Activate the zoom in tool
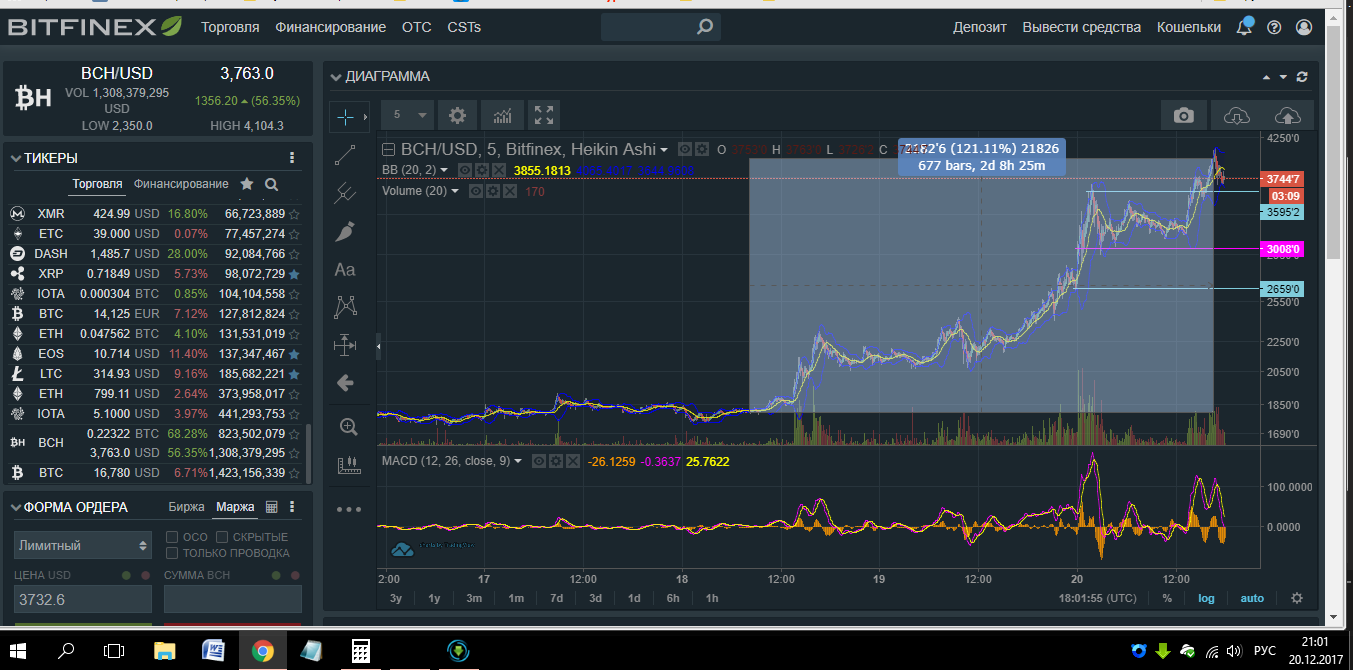This screenshot has height=670, width=1353. [x=348, y=427]
